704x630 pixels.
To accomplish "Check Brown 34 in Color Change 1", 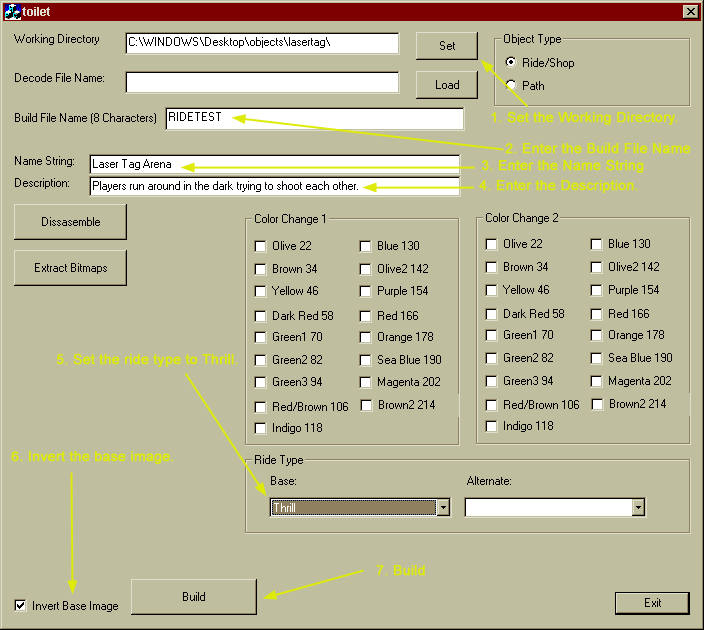I will [260, 269].
